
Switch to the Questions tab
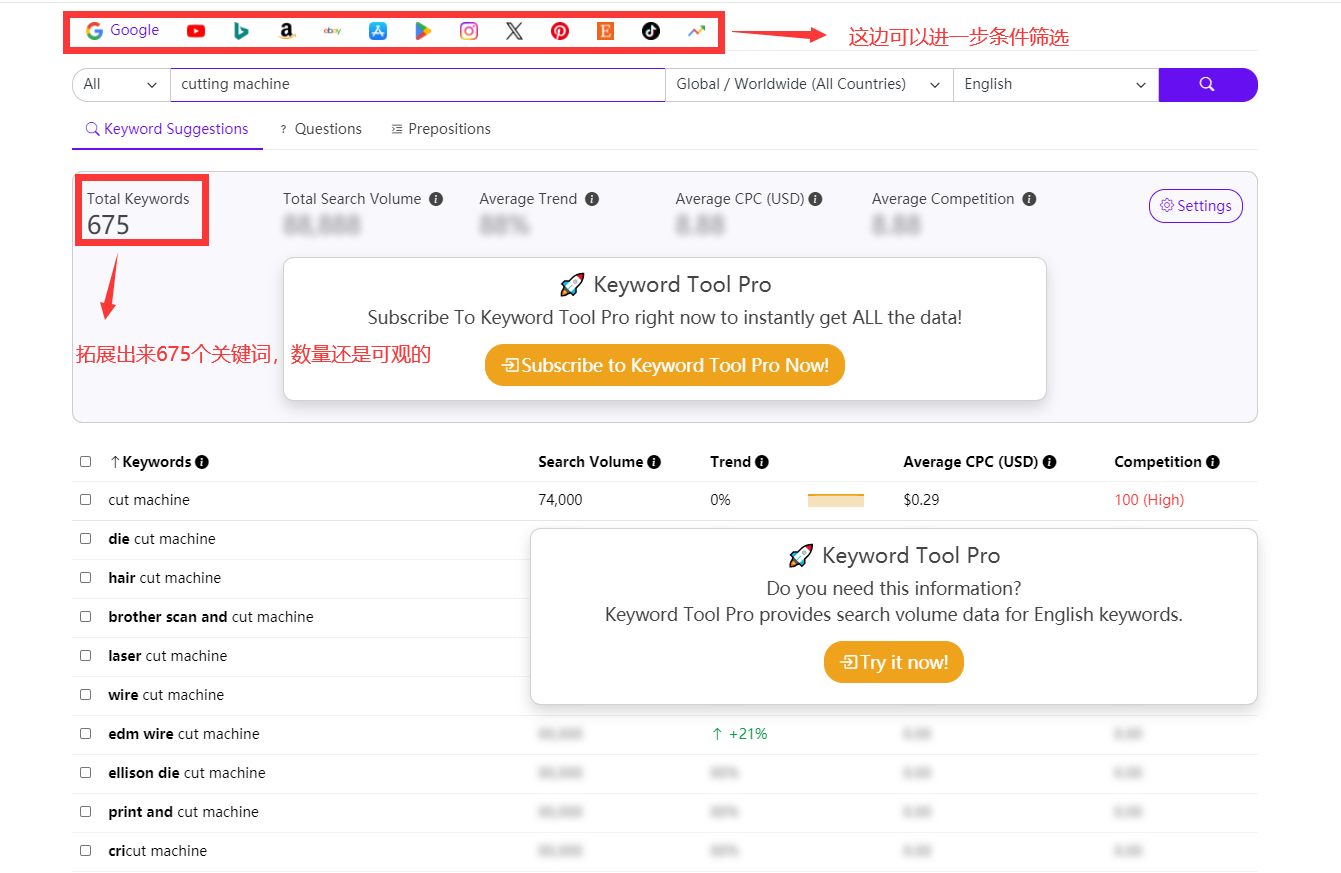pyautogui.click(x=320, y=129)
